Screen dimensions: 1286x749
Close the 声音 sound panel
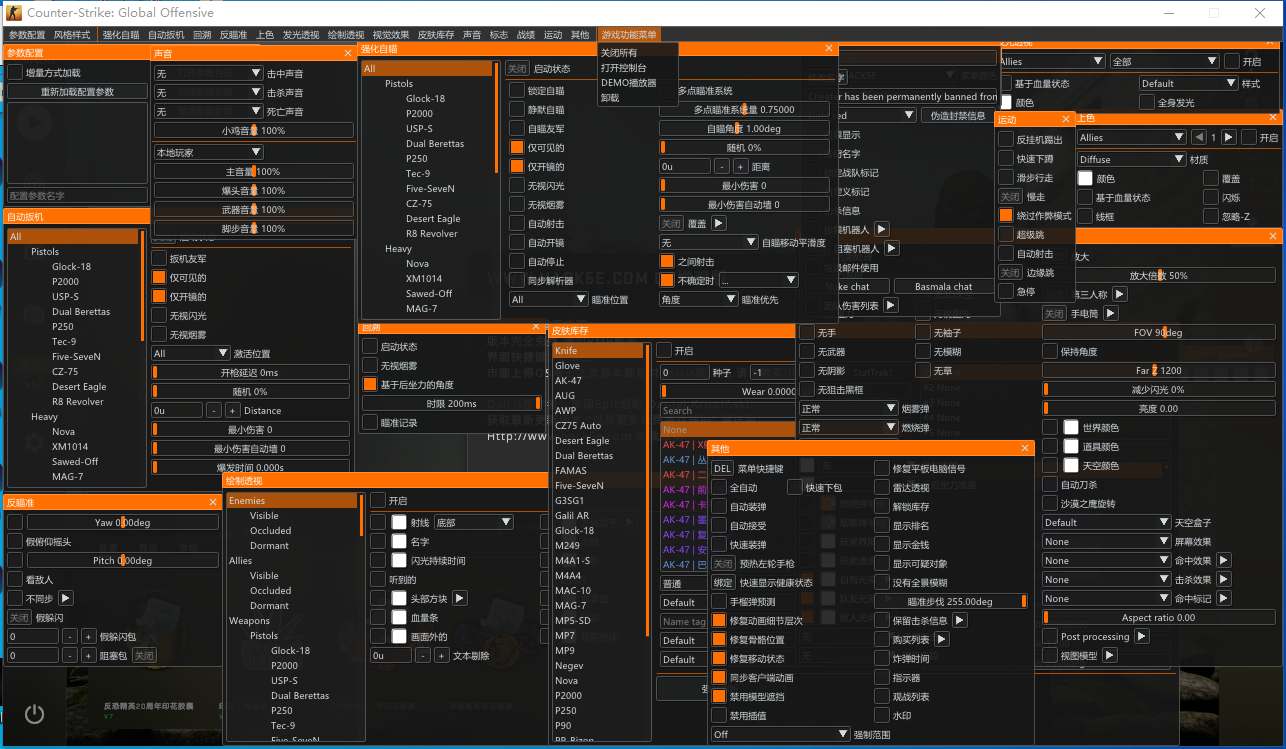[348, 53]
